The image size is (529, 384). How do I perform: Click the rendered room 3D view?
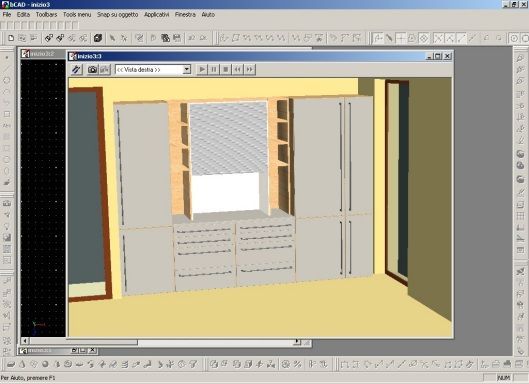click(x=260, y=207)
